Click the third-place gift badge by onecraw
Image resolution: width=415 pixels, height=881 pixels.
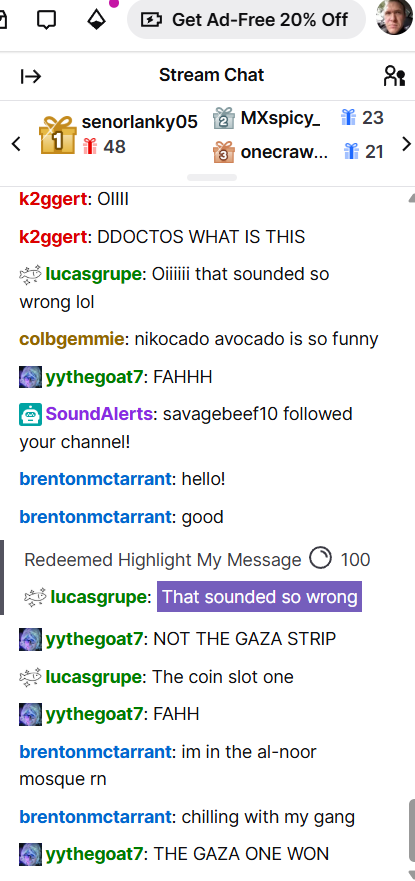224,152
